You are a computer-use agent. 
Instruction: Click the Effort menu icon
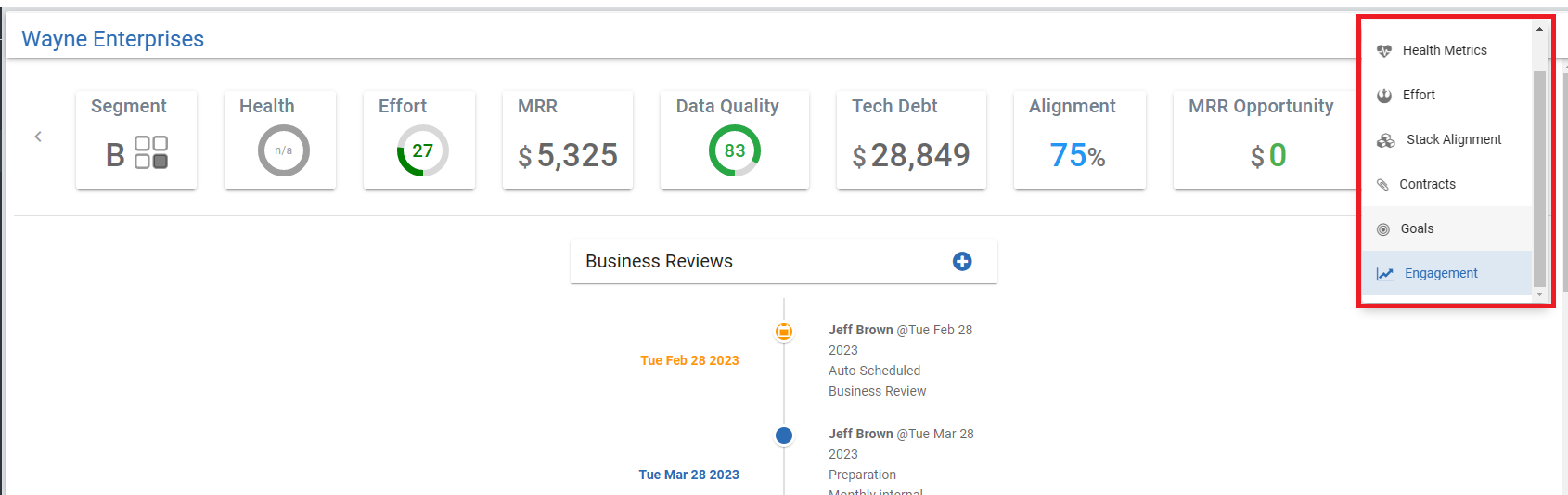1384,96
